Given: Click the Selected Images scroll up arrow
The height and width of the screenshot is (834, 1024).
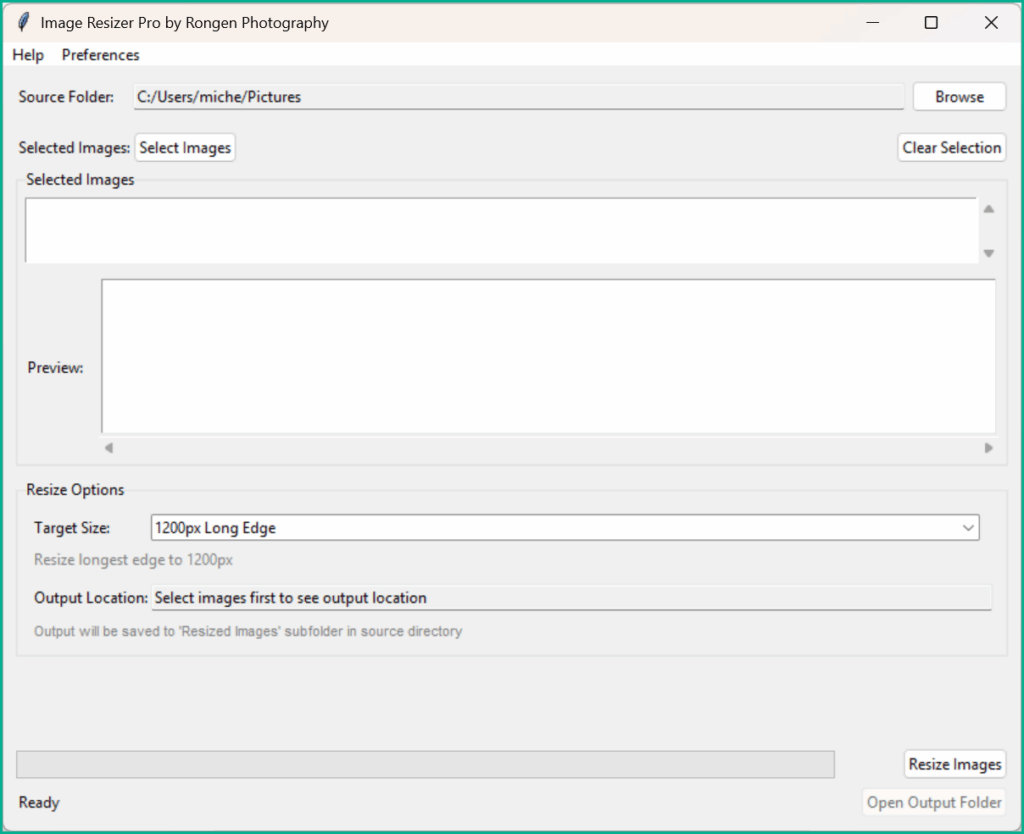Looking at the screenshot, I should (x=989, y=209).
